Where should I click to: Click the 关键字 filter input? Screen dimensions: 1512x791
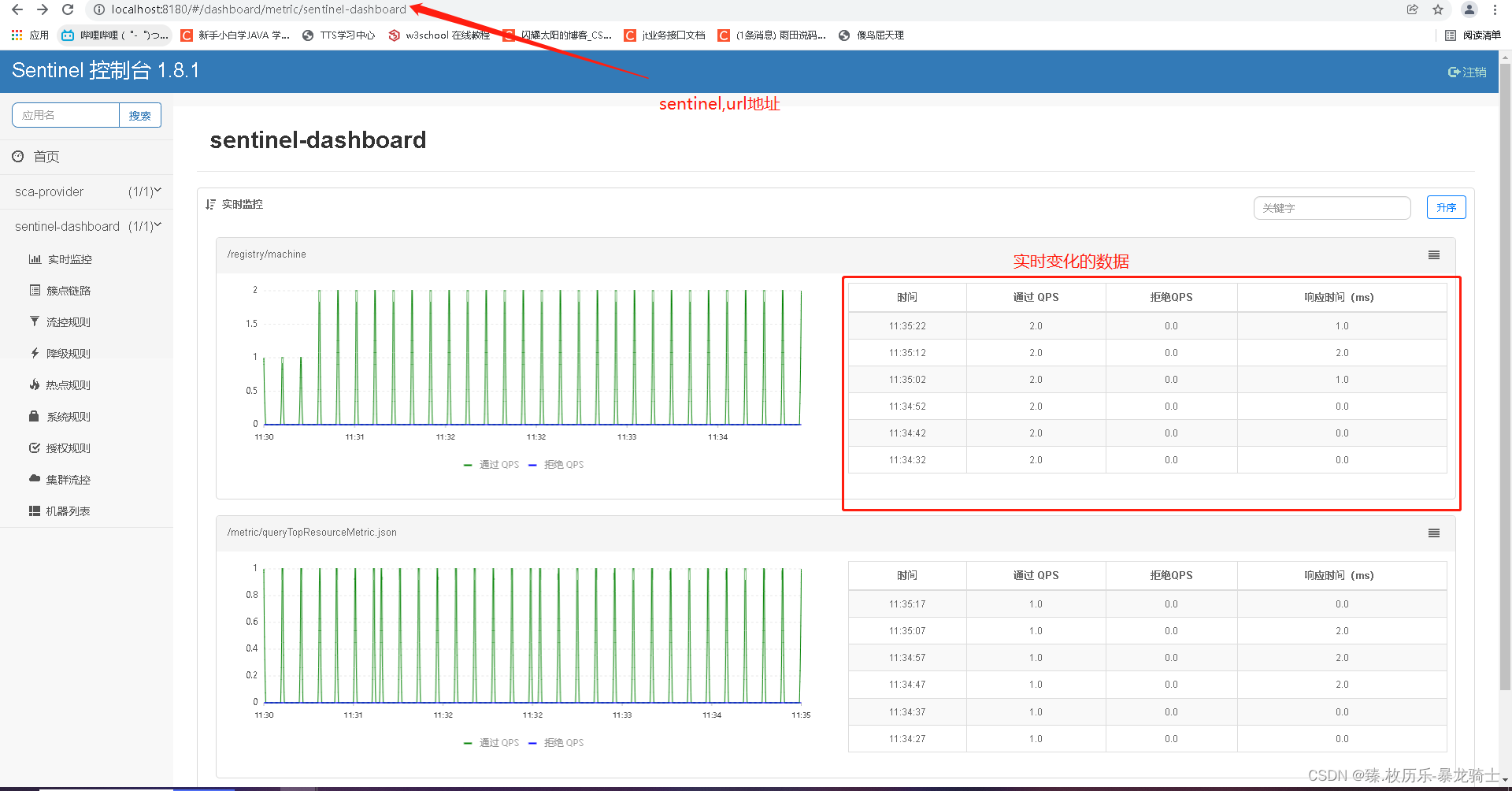pos(1332,208)
